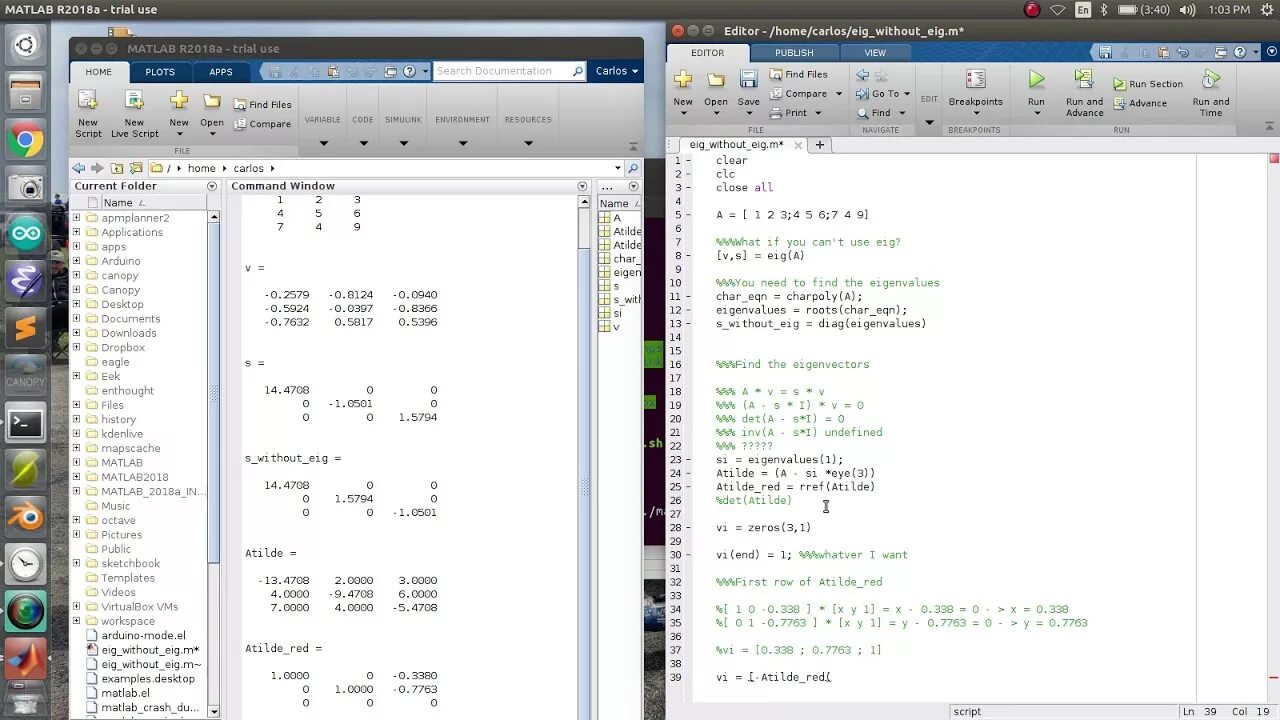The image size is (1280, 720).
Task: Switch to VIEW tab in Editor
Action: click(x=875, y=52)
